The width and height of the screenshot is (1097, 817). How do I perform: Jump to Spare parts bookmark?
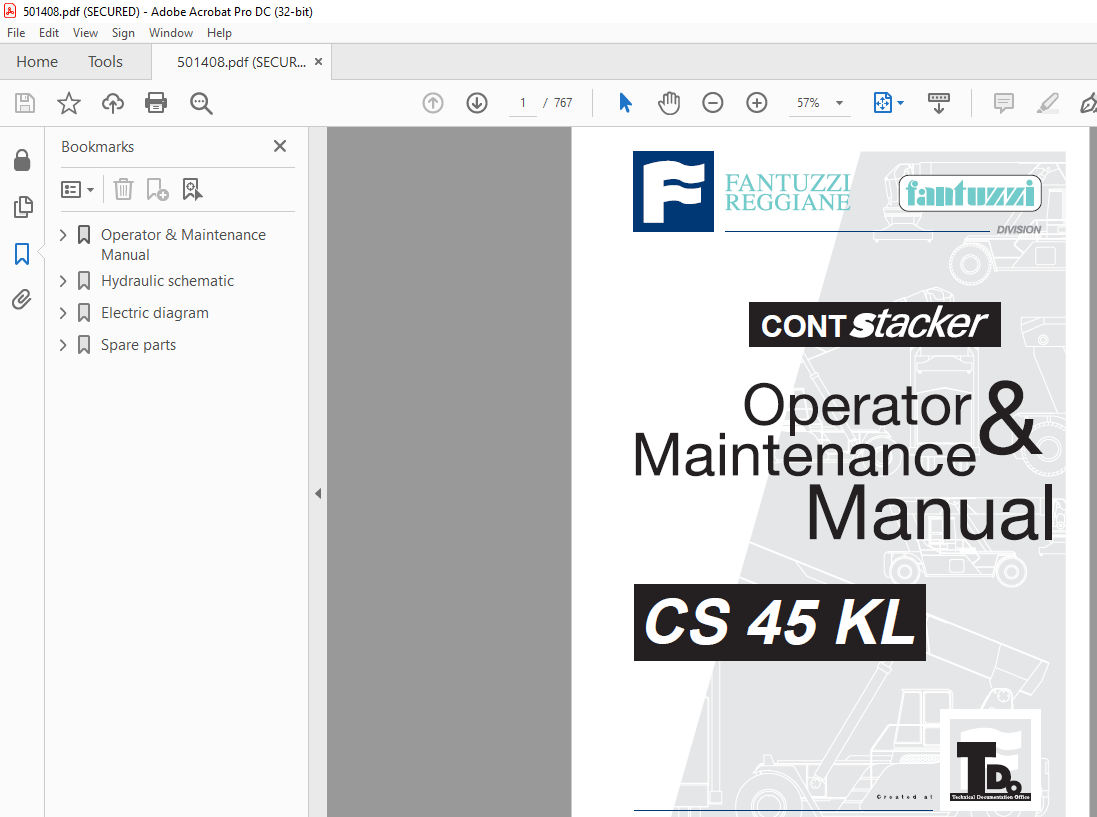(x=139, y=345)
